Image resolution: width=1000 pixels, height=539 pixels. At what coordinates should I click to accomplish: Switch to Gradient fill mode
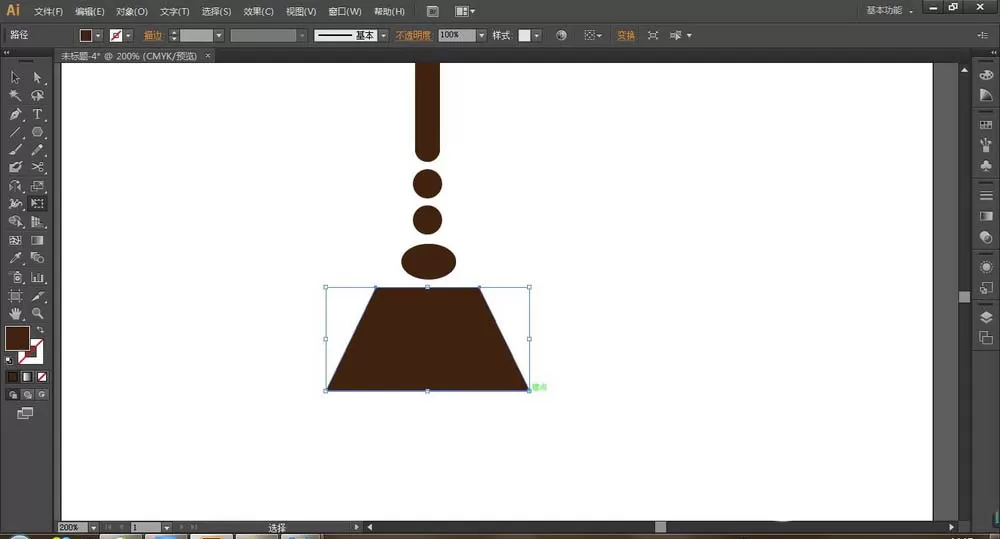click(27, 377)
